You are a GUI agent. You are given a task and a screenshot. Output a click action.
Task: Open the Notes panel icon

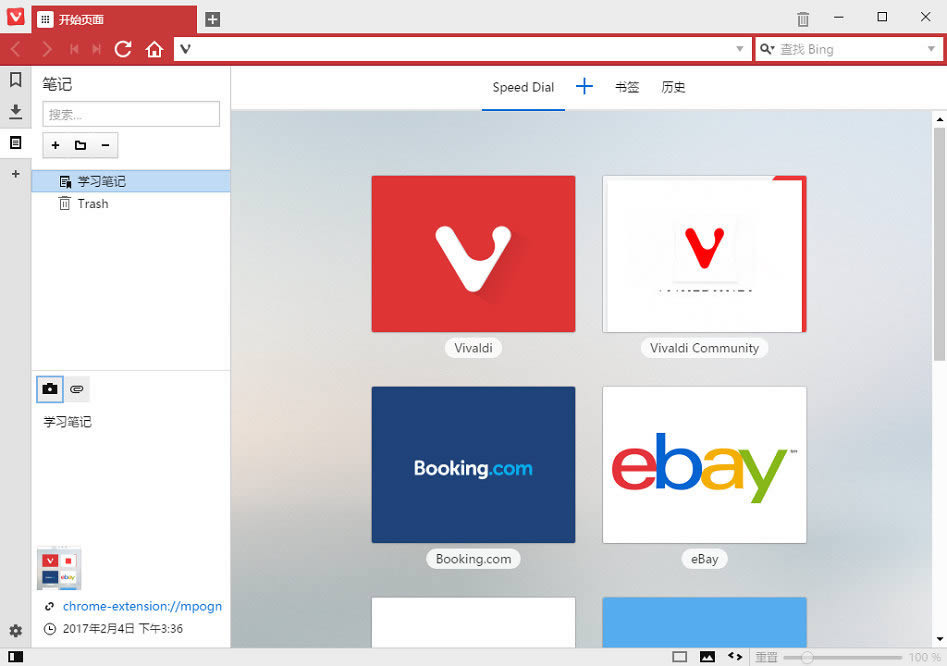tap(16, 142)
